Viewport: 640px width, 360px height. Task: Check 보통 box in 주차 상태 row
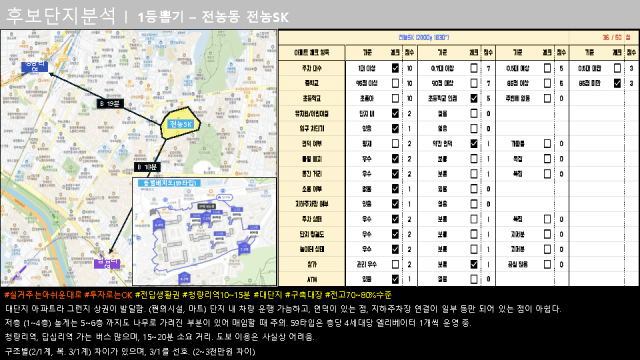point(473,219)
